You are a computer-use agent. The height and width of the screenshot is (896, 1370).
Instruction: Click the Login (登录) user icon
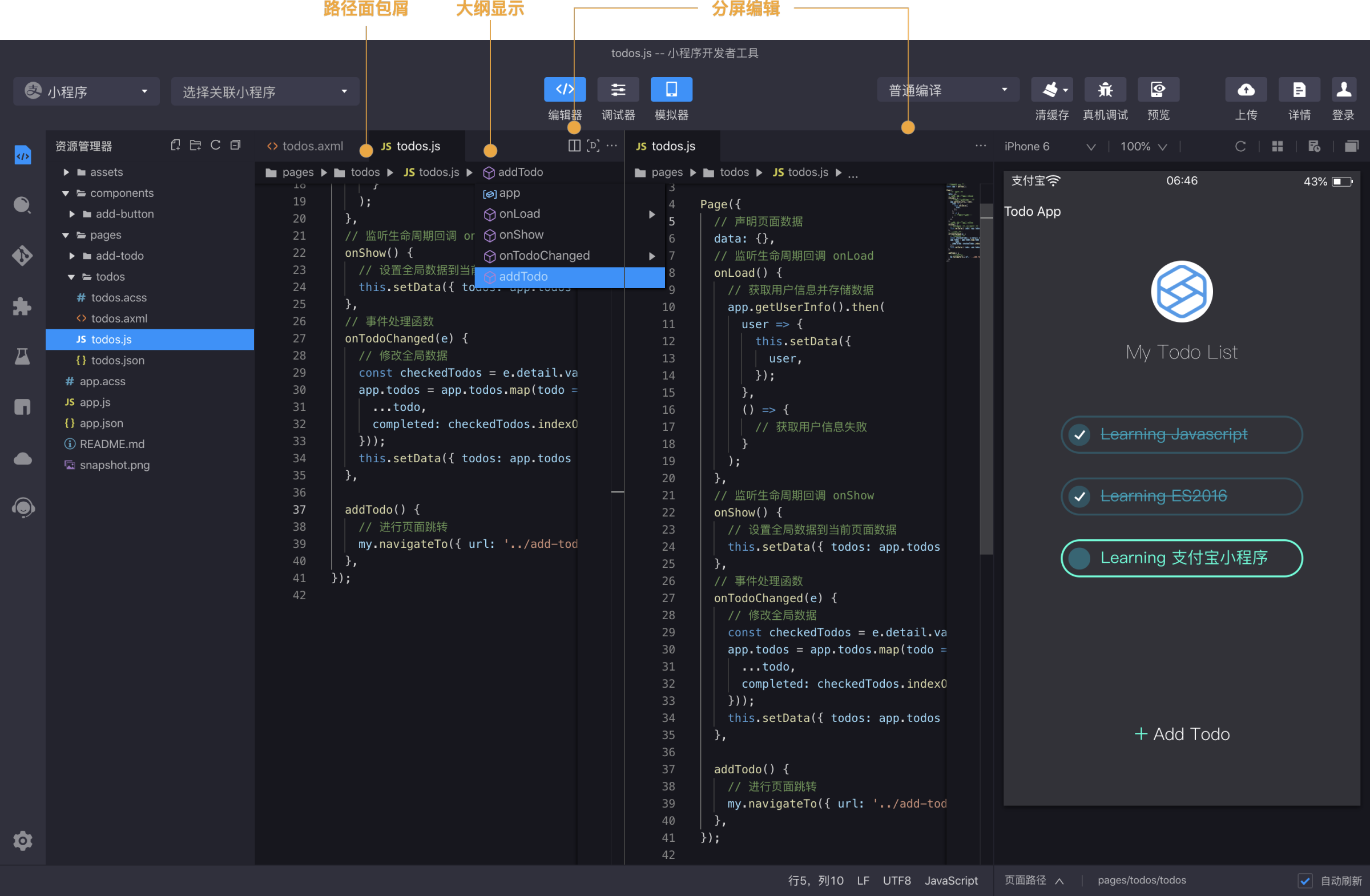1343,89
